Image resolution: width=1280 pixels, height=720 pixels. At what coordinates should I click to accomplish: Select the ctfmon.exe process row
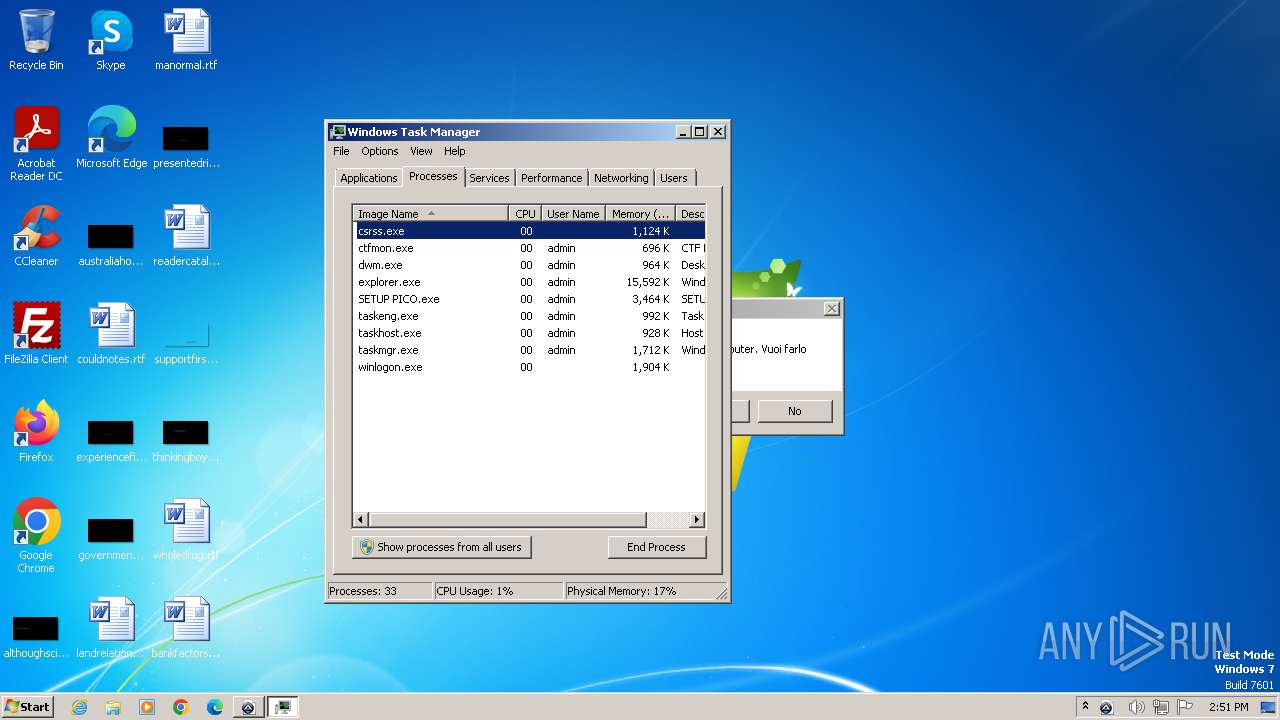click(529, 248)
